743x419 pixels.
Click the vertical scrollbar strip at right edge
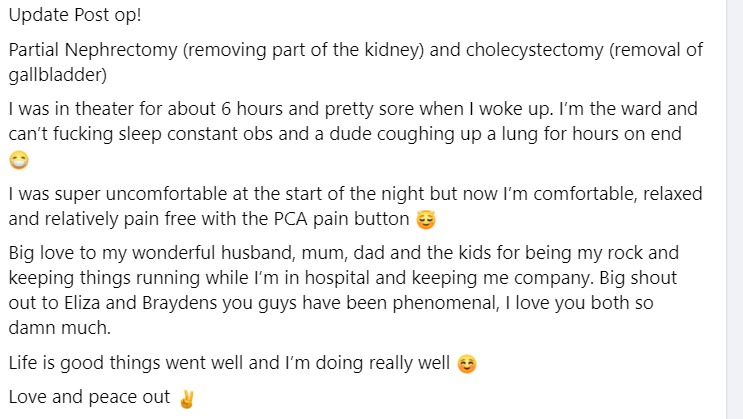click(734, 210)
